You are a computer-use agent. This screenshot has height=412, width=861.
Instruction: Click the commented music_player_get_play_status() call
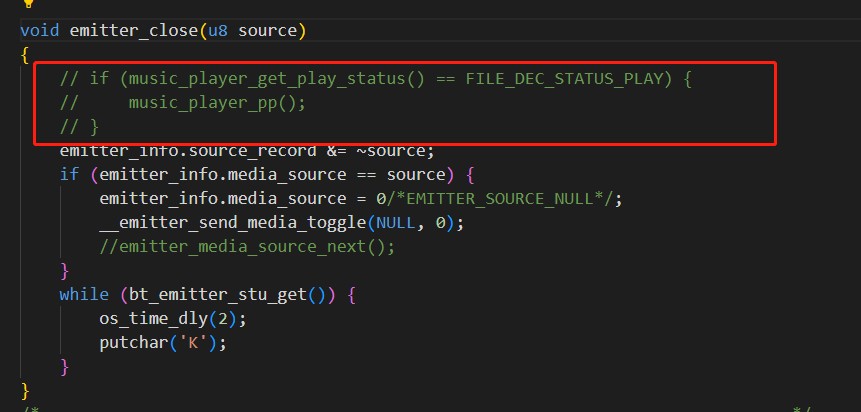pos(277,79)
